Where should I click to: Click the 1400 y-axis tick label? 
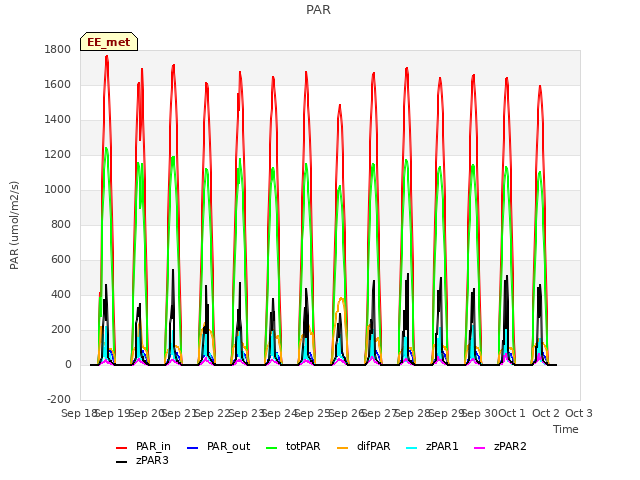click(58, 120)
